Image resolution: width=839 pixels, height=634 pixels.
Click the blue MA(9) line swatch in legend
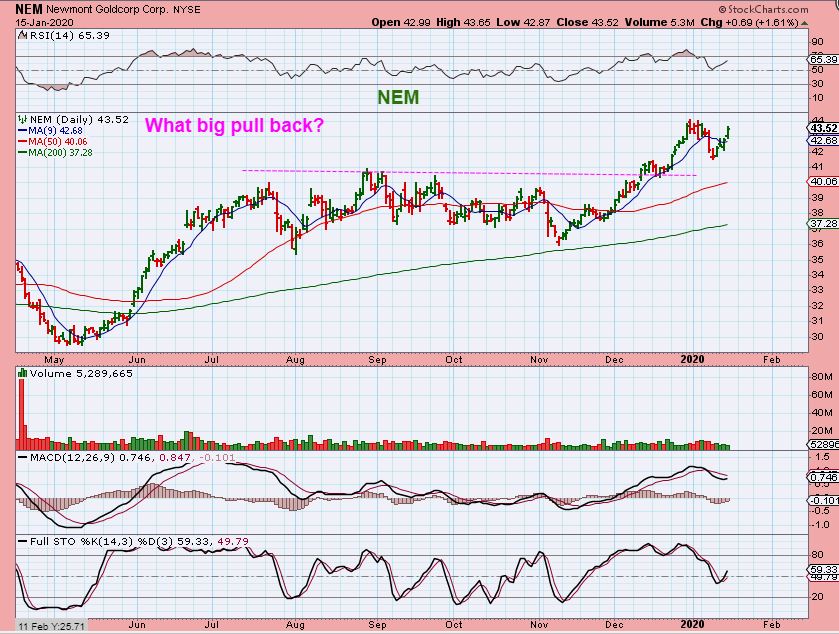click(23, 131)
